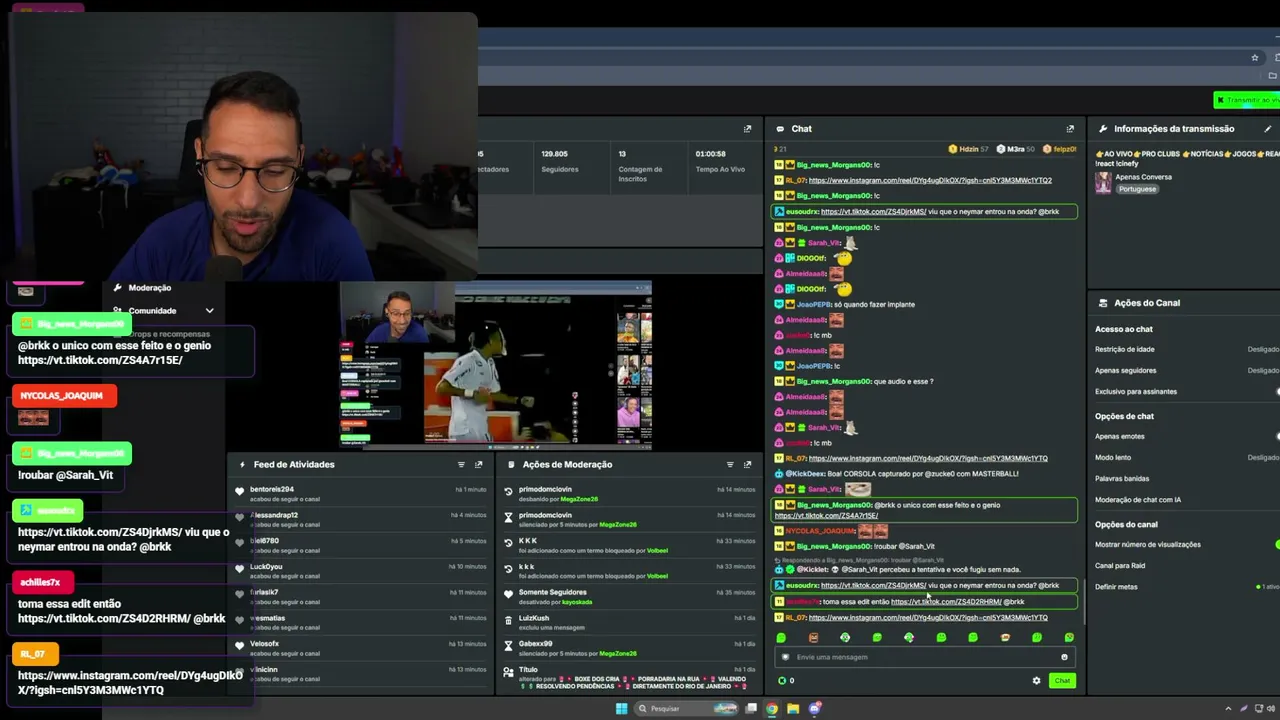Viewport: 1280px width, 720px height.
Task: Click the MegaZone26 name on the desbanido row
Action: pyautogui.click(x=579, y=499)
